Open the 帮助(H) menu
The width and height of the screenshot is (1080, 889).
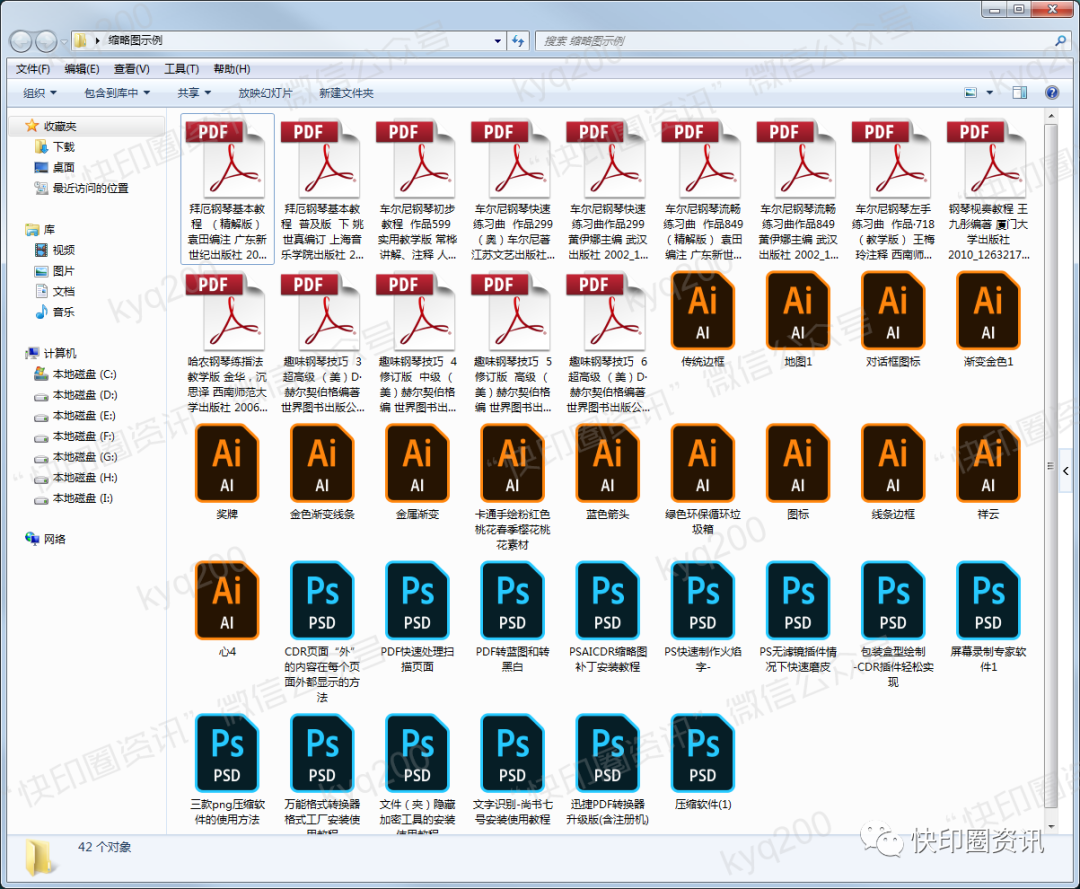point(231,69)
